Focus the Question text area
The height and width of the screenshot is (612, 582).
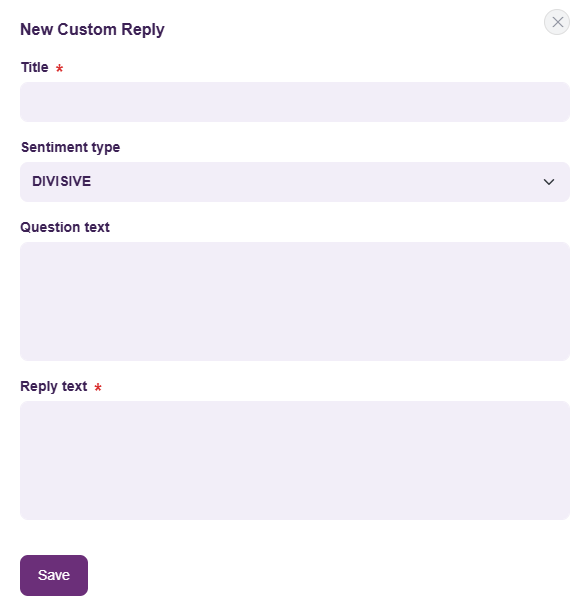coord(295,301)
